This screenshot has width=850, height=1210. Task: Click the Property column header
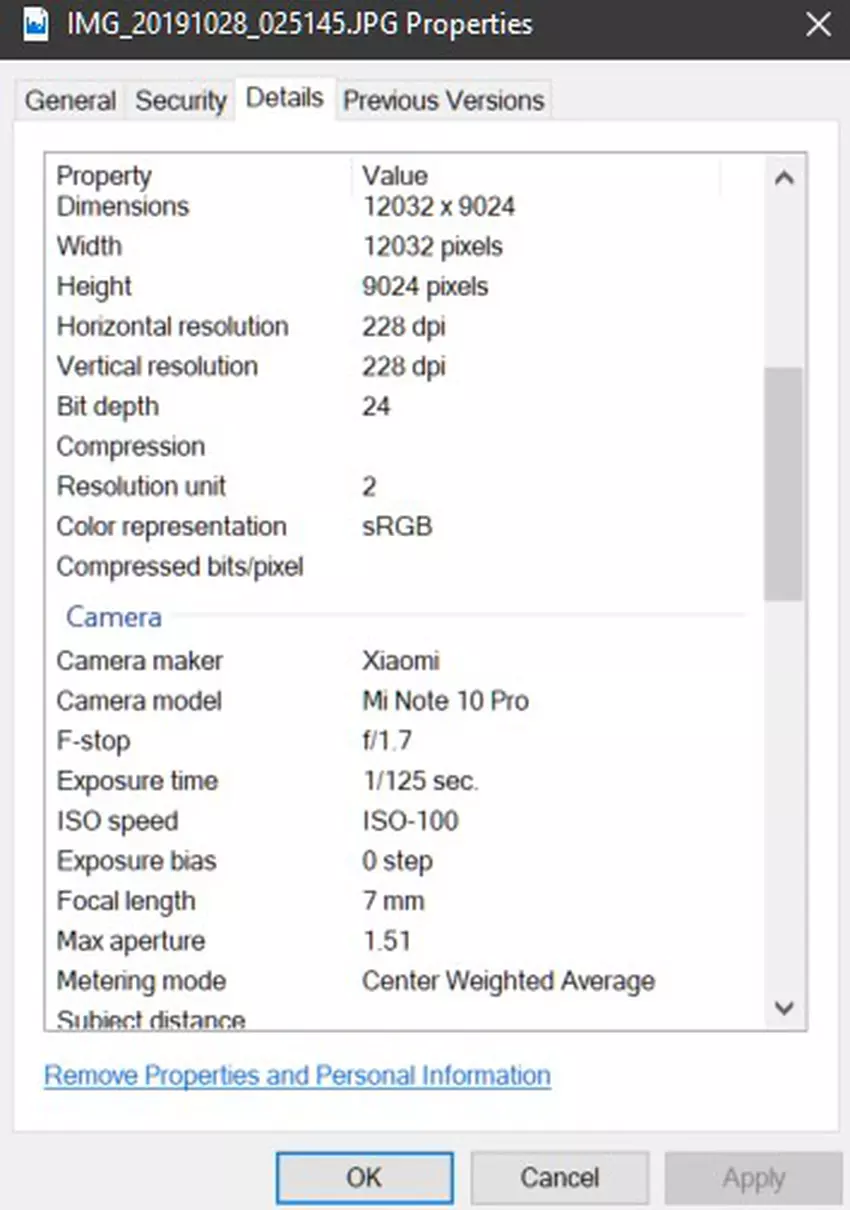[104, 176]
